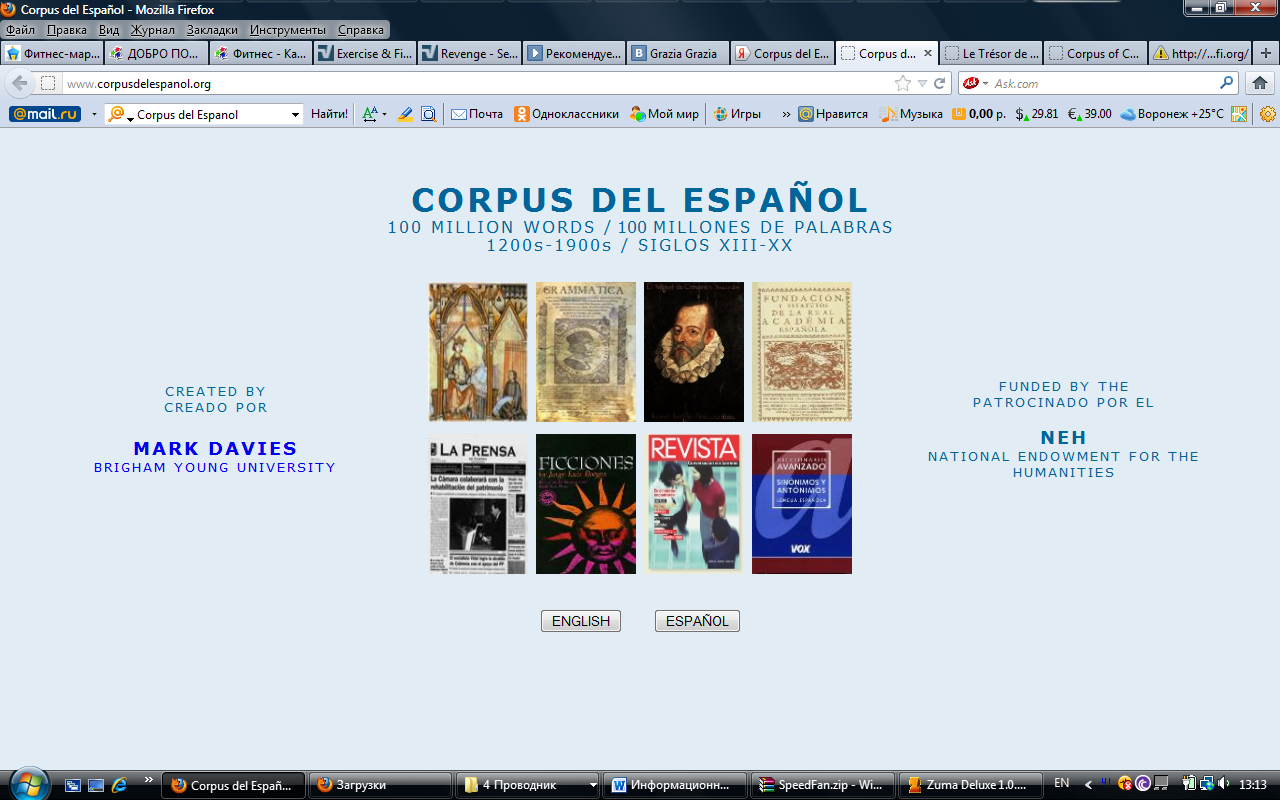Open the Файл menu
This screenshot has width=1280, height=800.
pyautogui.click(x=20, y=30)
